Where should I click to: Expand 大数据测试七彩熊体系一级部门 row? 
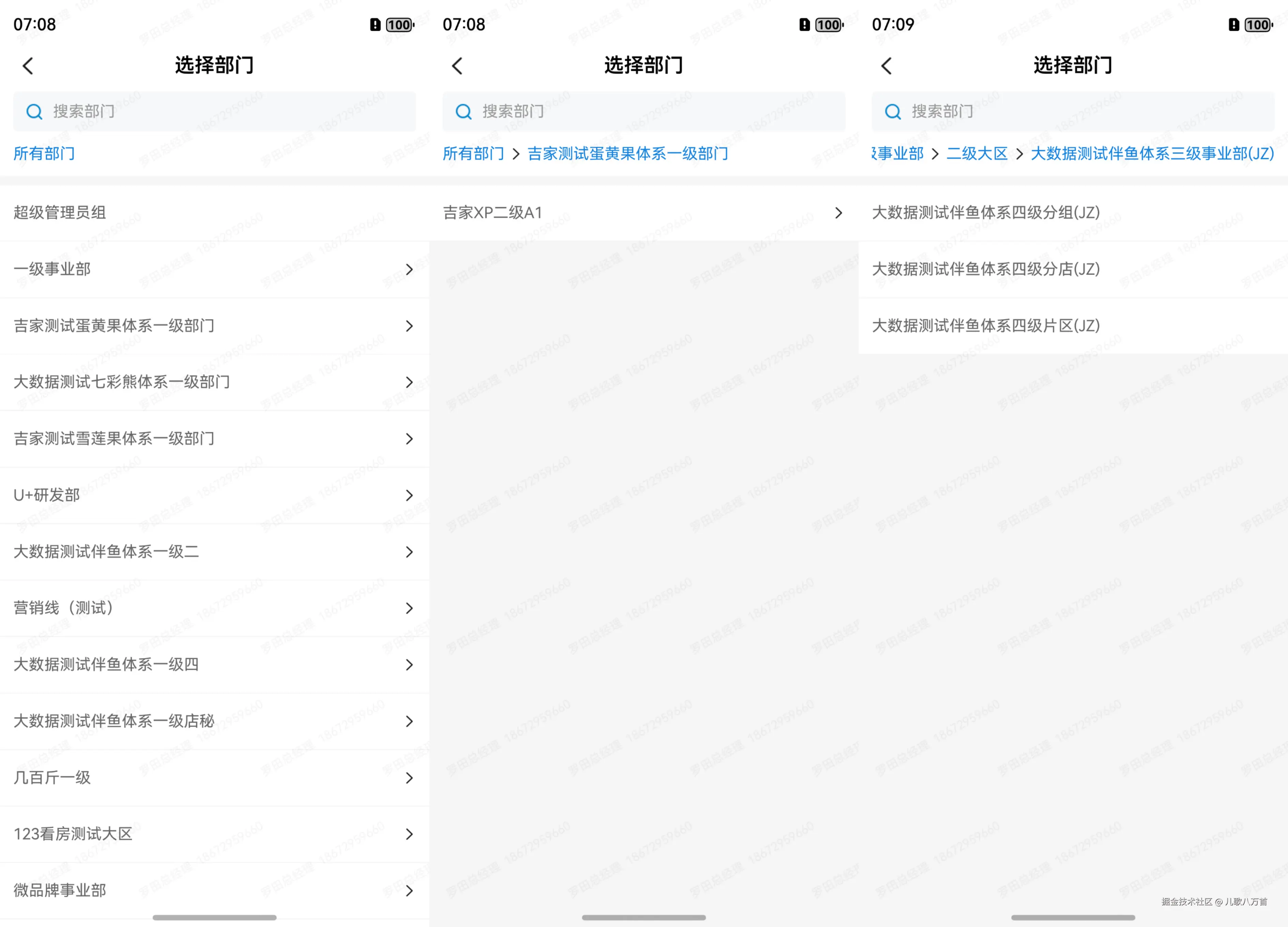[x=409, y=382]
